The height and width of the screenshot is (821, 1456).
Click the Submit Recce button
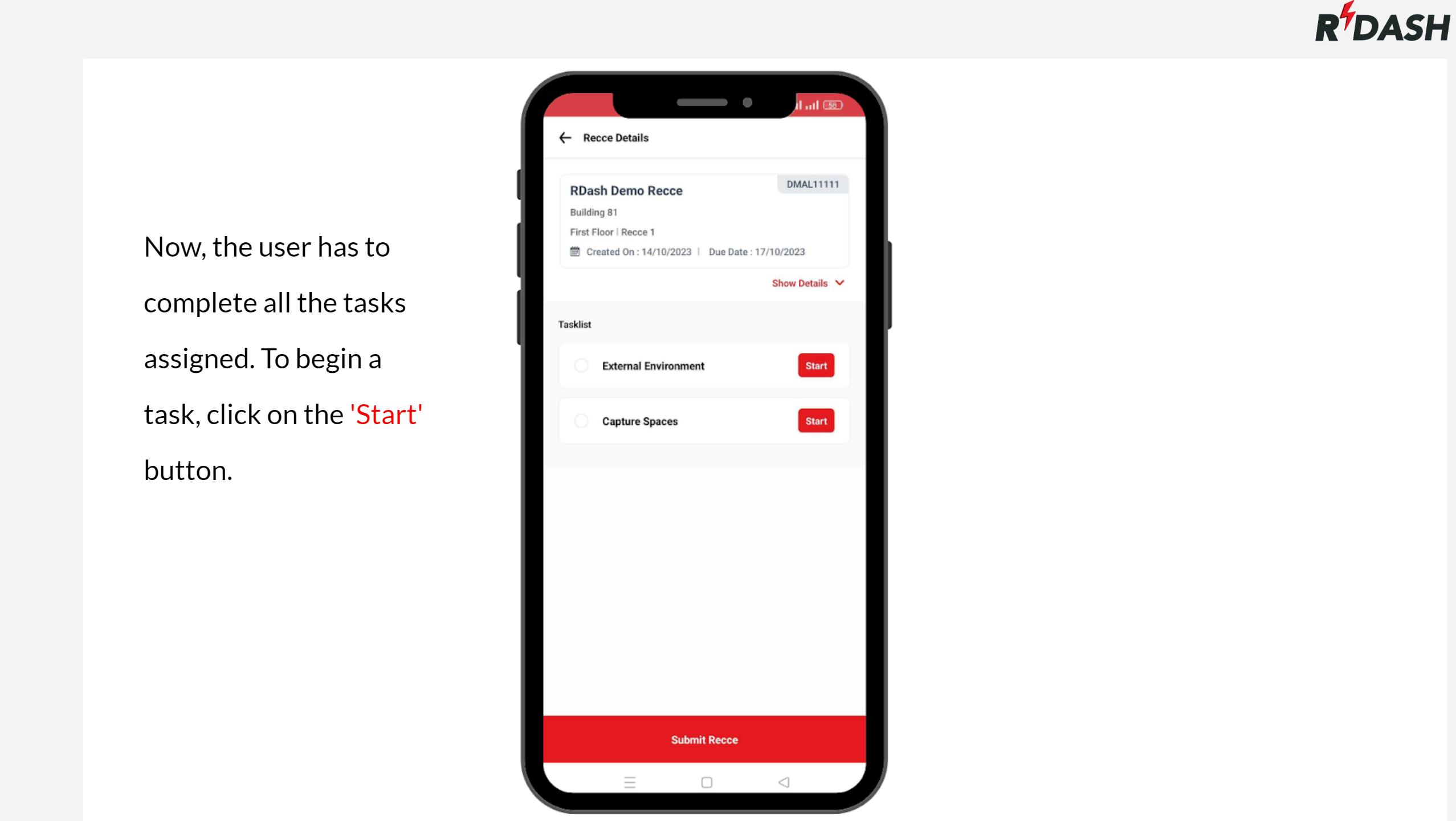pyautogui.click(x=704, y=740)
